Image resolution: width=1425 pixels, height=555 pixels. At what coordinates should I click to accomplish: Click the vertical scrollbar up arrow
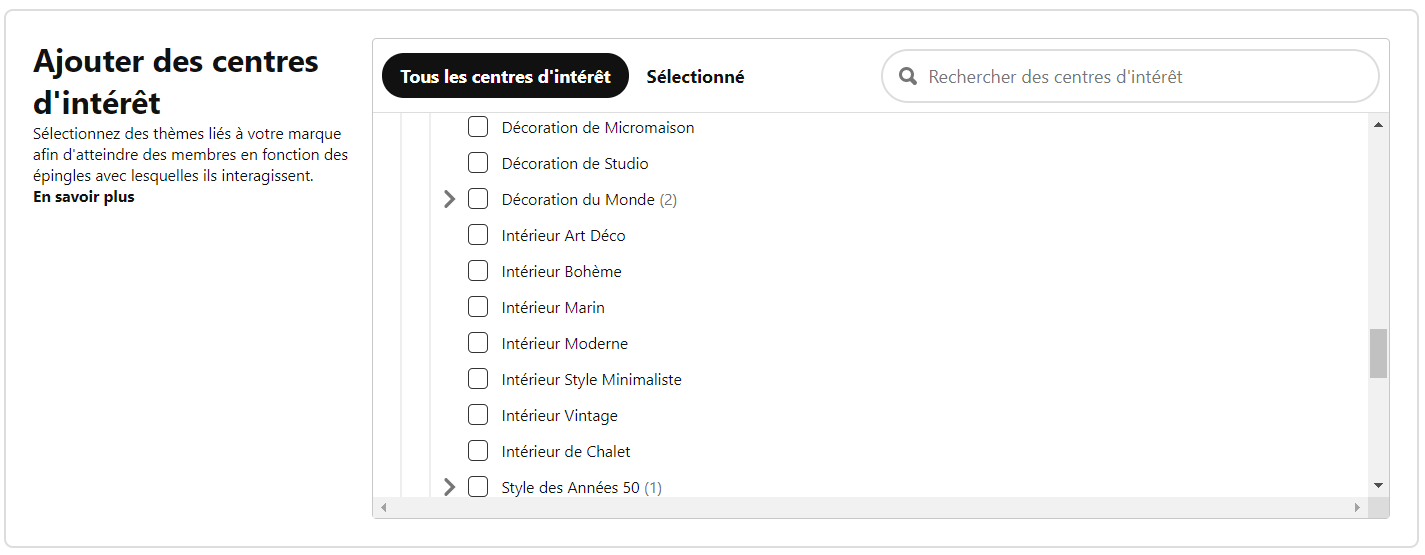tap(1378, 125)
